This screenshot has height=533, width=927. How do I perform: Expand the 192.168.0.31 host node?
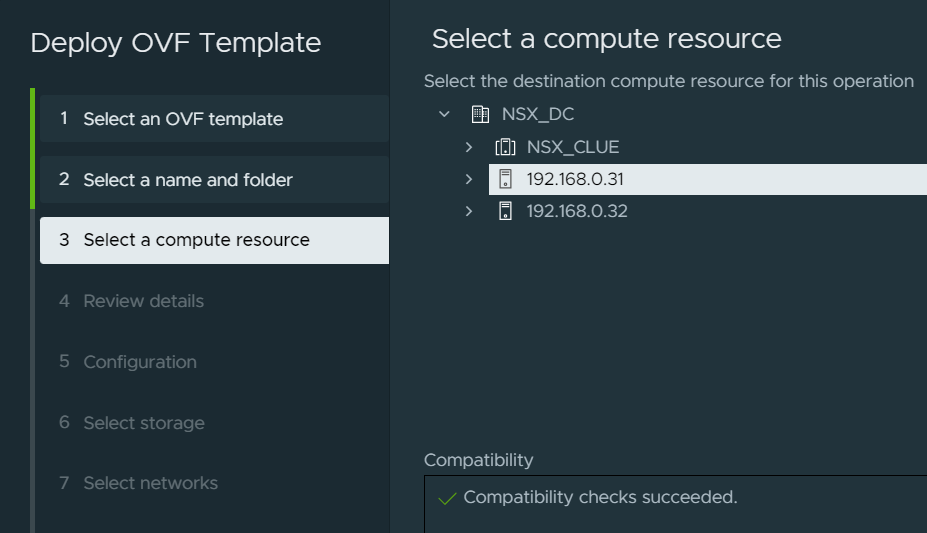(x=469, y=179)
